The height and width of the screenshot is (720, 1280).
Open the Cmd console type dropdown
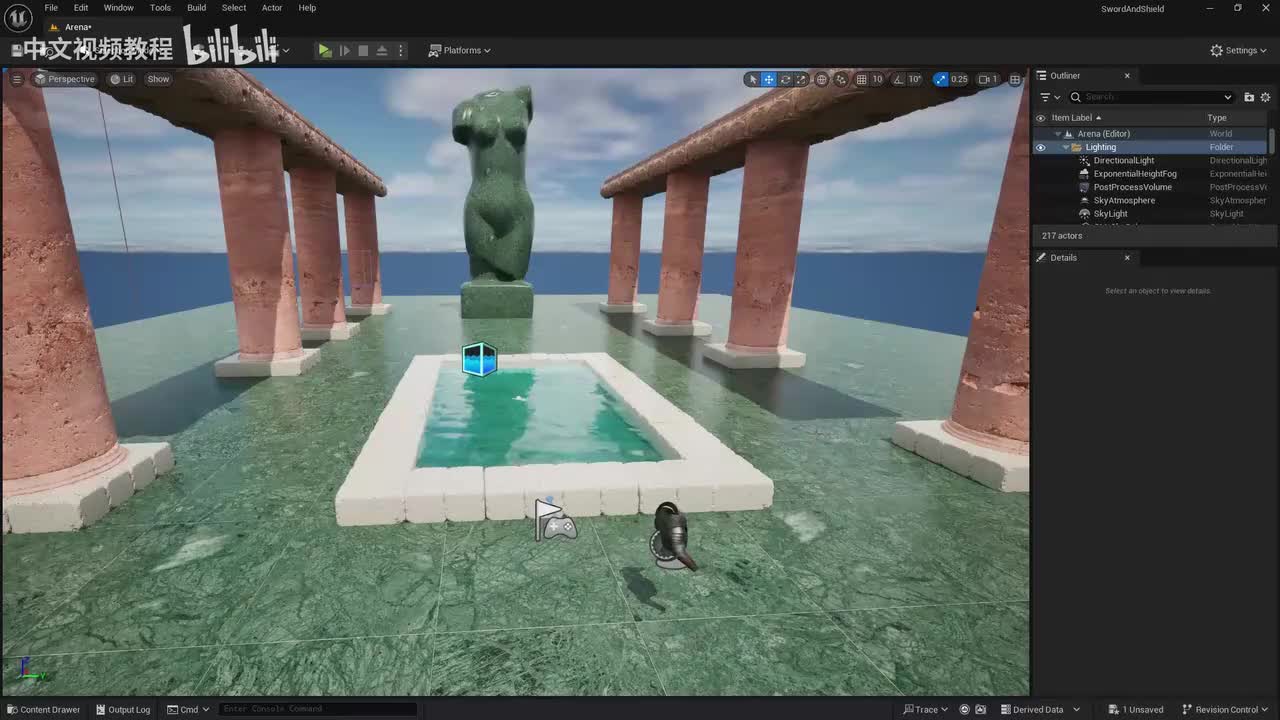pyautogui.click(x=188, y=710)
